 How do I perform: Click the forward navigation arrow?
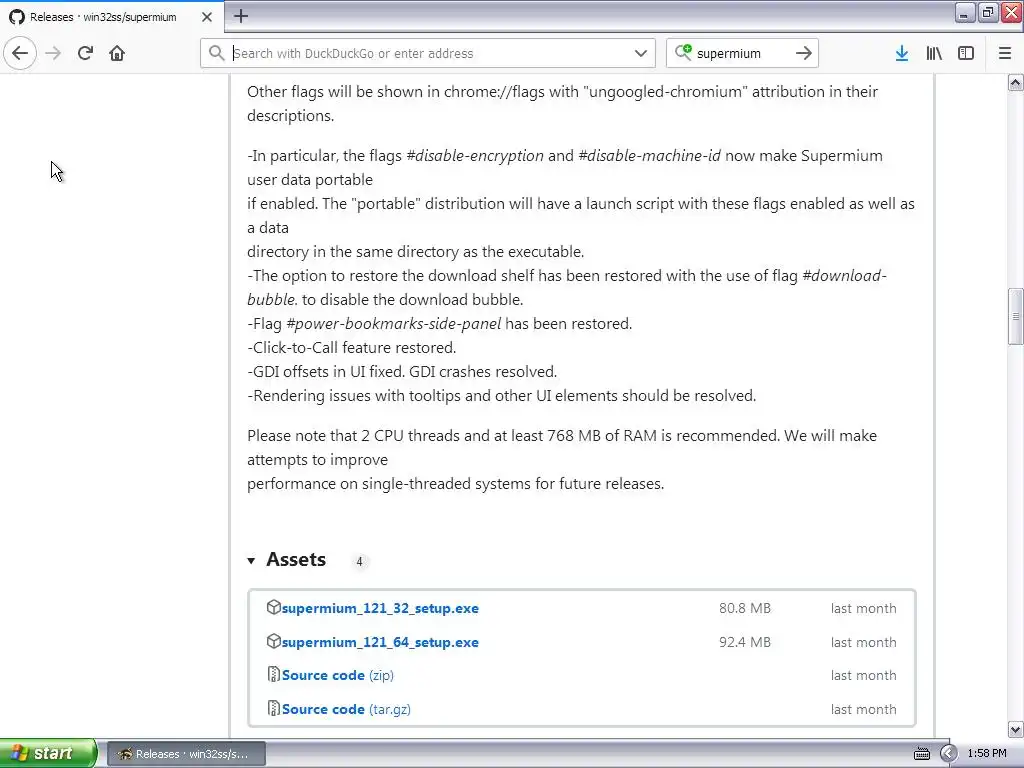[x=53, y=53]
